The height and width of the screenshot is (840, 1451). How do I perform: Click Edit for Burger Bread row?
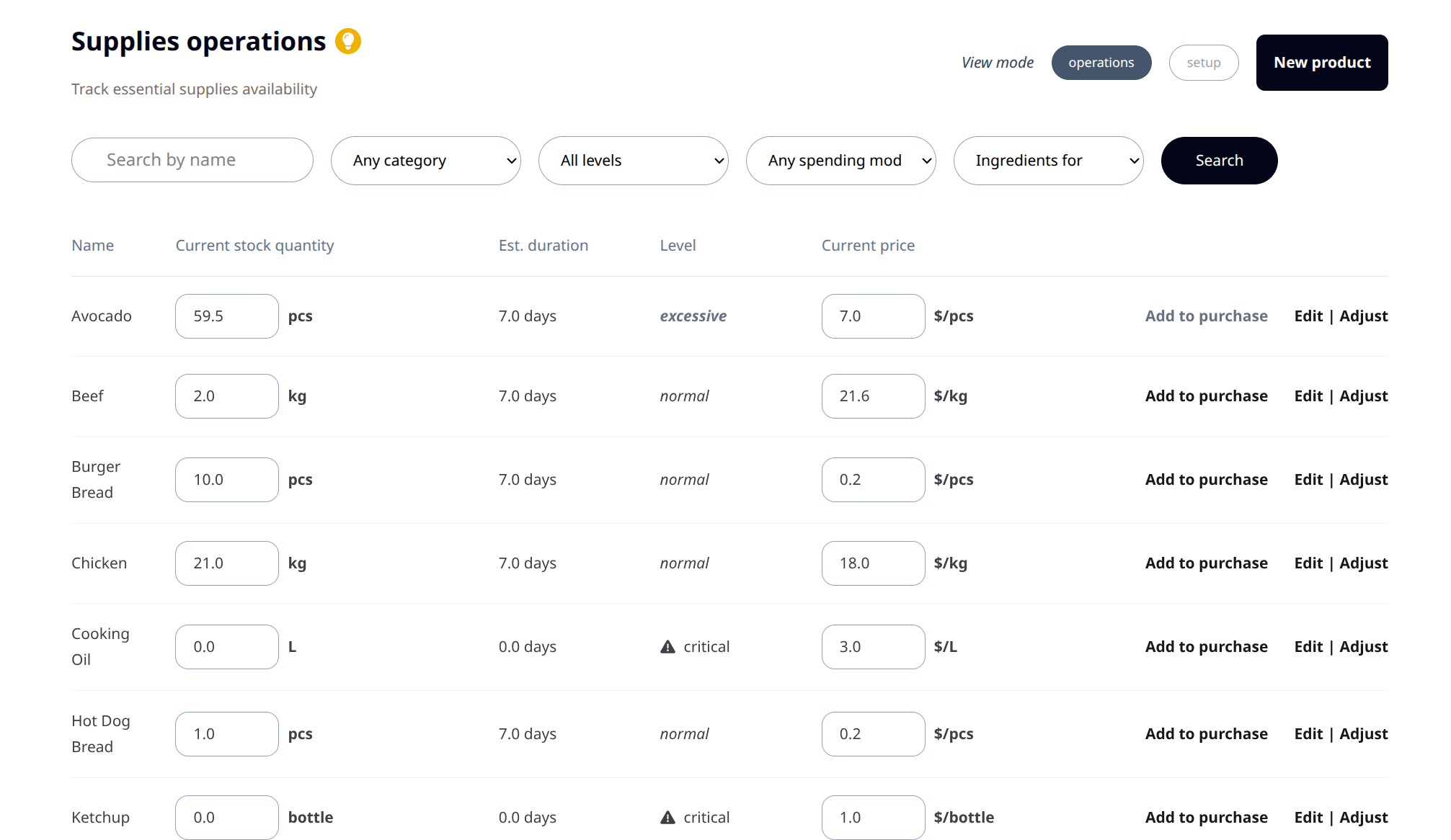click(1308, 480)
